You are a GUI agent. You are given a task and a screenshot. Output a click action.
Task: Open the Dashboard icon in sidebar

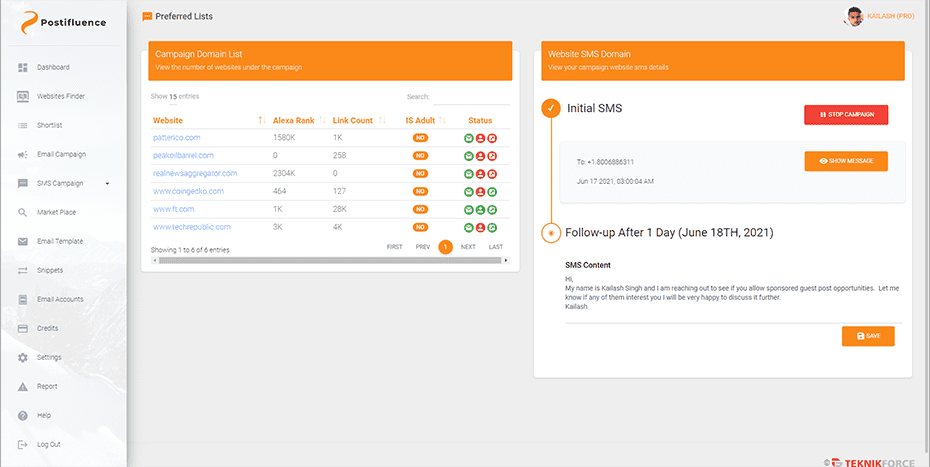pos(23,67)
